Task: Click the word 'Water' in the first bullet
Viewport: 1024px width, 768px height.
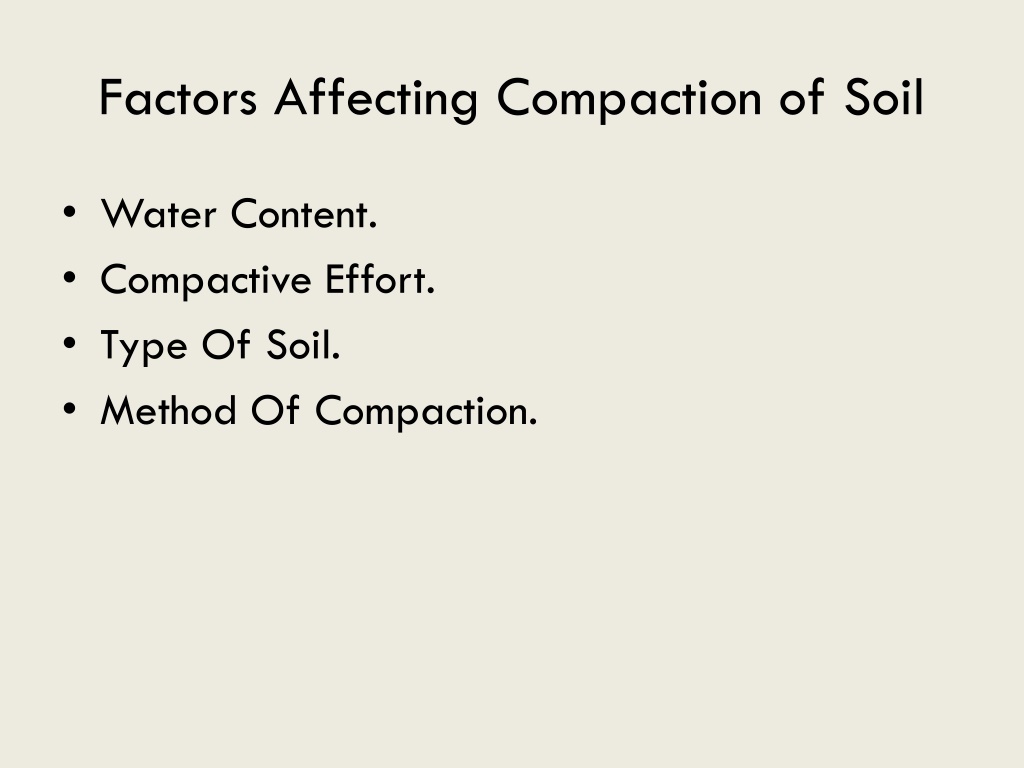Action: (159, 214)
